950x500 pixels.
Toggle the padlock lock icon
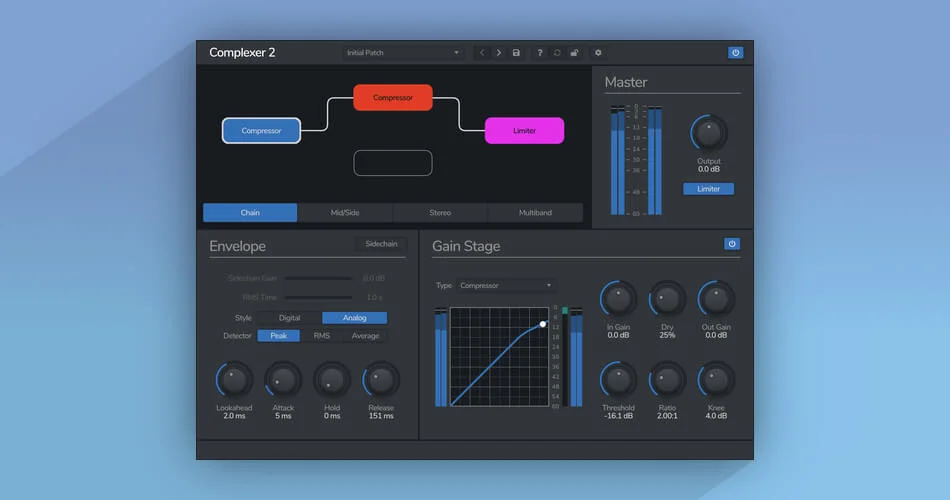(574, 53)
